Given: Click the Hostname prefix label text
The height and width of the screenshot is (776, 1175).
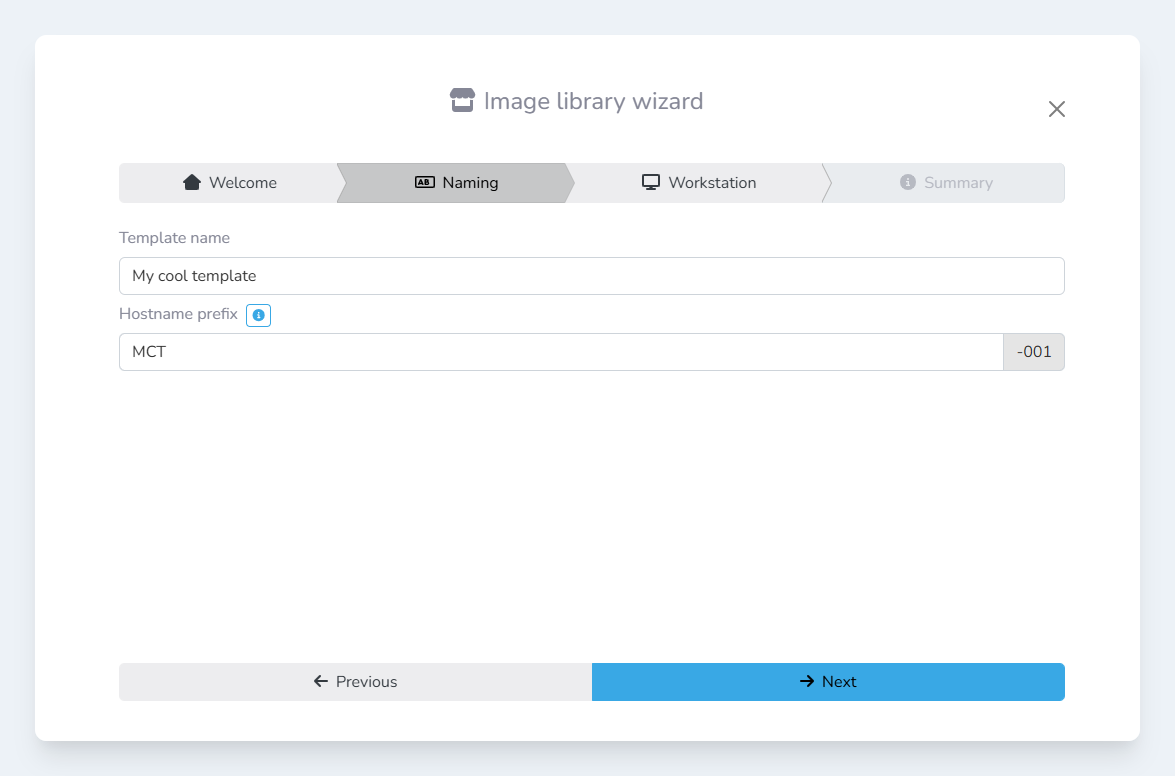Looking at the screenshot, I should click(x=178, y=314).
